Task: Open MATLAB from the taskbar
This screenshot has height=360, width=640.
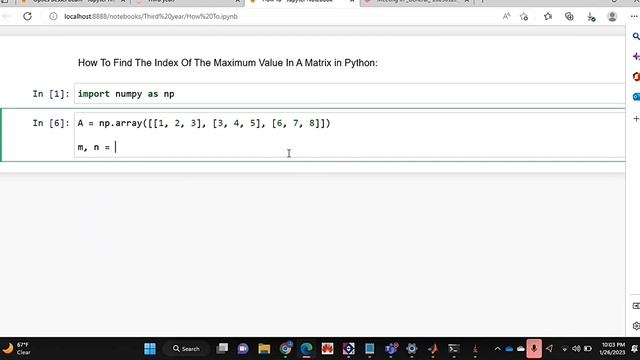Action: [433, 349]
